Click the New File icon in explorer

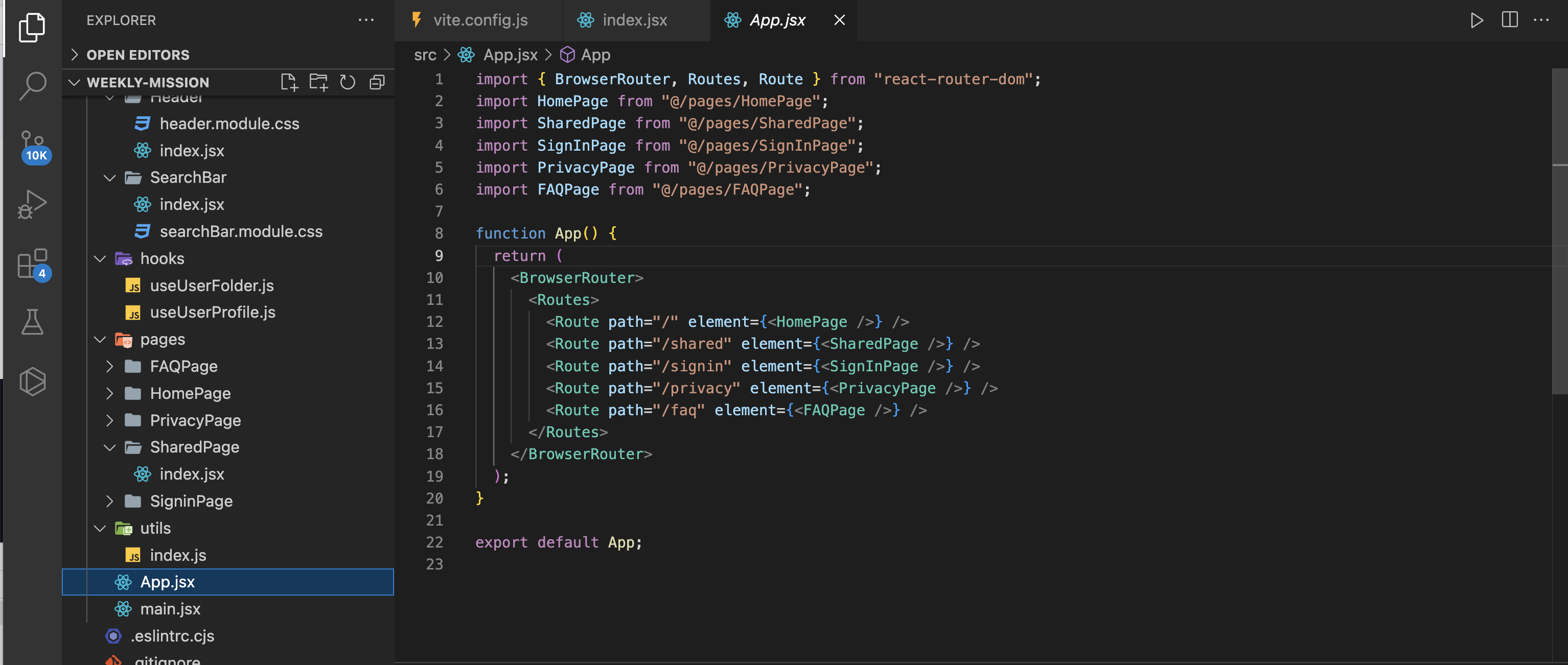[x=289, y=82]
